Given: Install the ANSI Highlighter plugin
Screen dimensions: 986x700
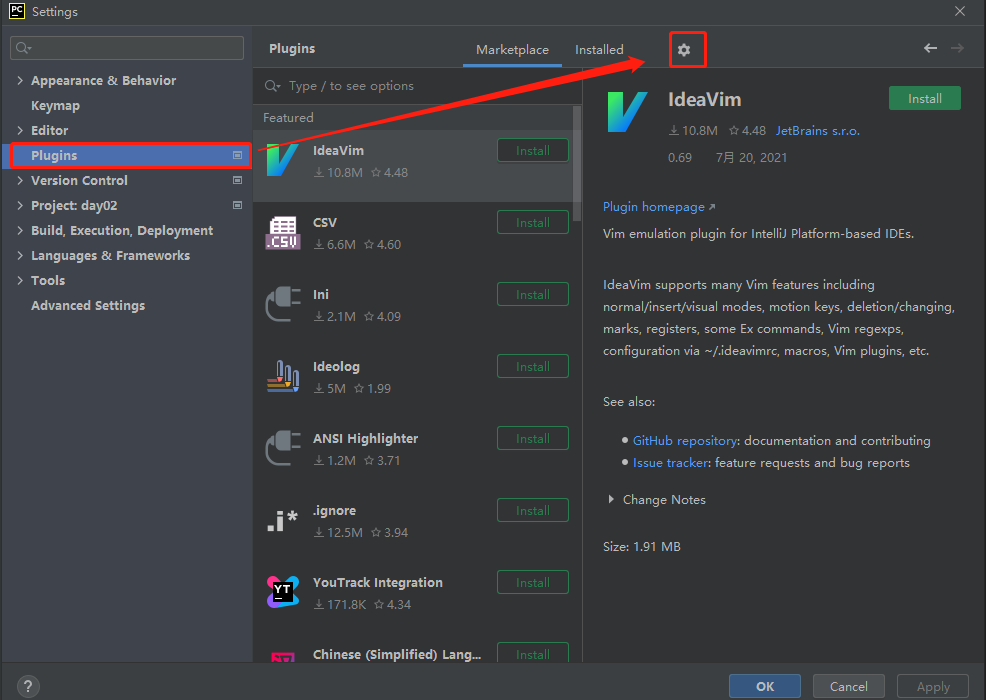Looking at the screenshot, I should click(533, 438).
